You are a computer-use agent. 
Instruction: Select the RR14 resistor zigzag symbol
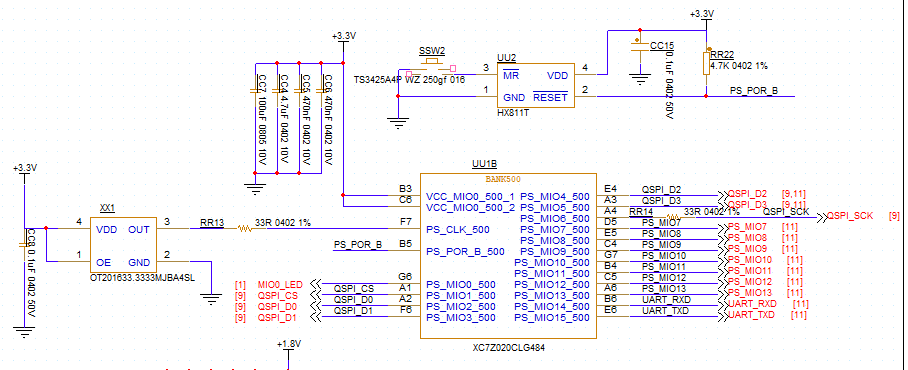pyautogui.click(x=673, y=217)
